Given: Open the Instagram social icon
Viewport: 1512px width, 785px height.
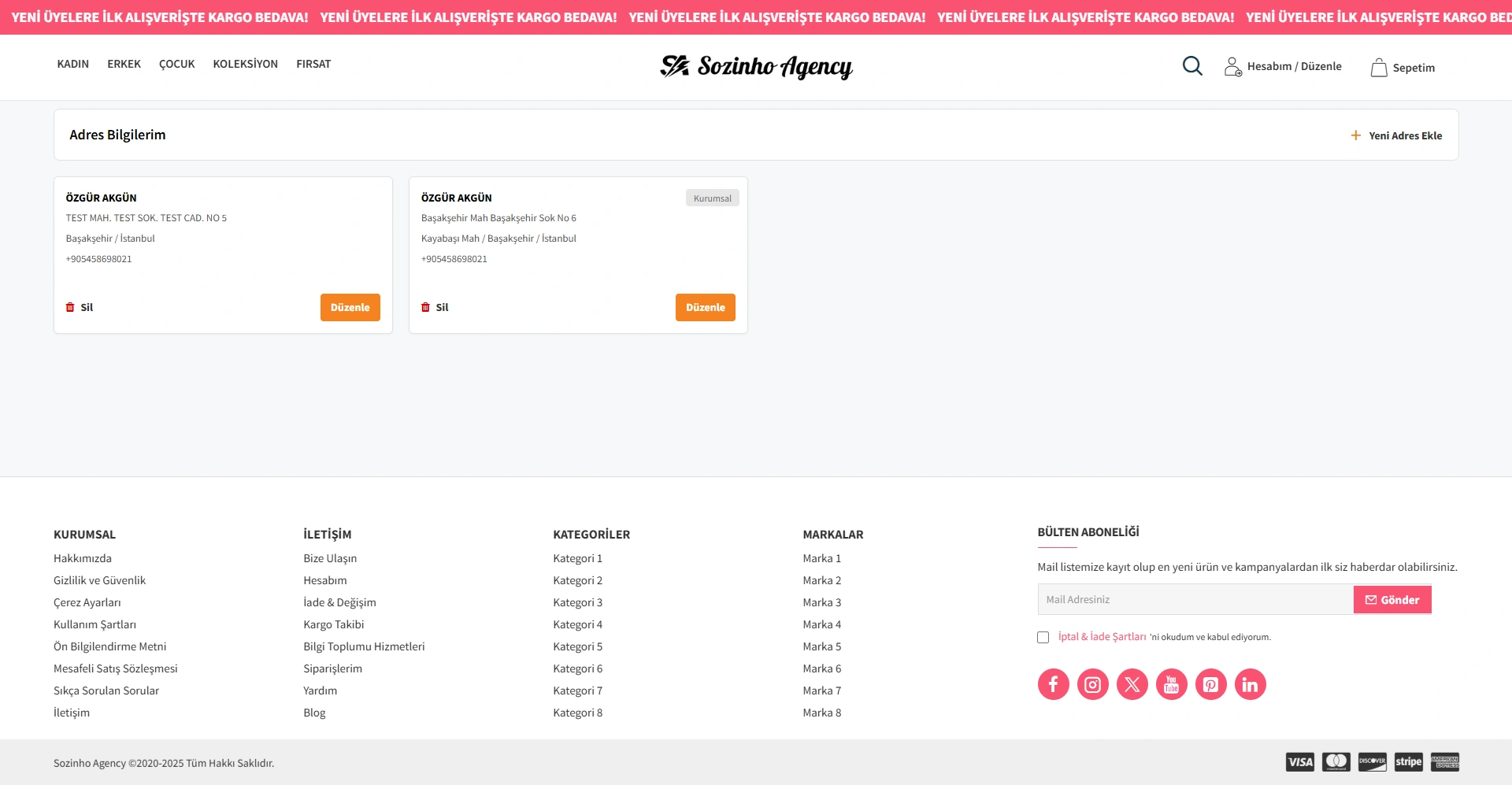Looking at the screenshot, I should tap(1092, 684).
